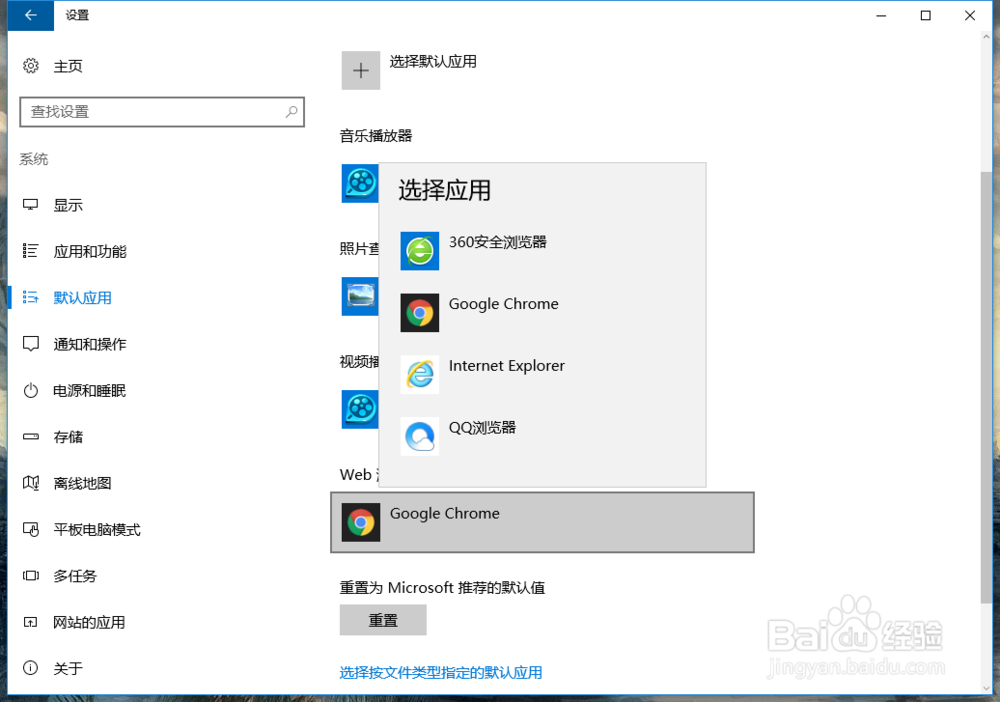Click the 选择默认应用 label

point(434,62)
